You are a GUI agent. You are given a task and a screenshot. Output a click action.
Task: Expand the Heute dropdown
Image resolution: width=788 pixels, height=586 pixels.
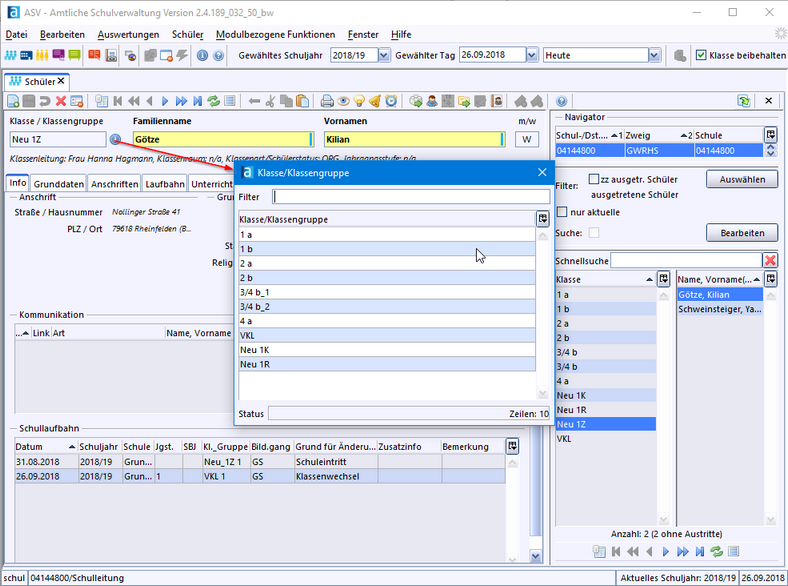(654, 55)
